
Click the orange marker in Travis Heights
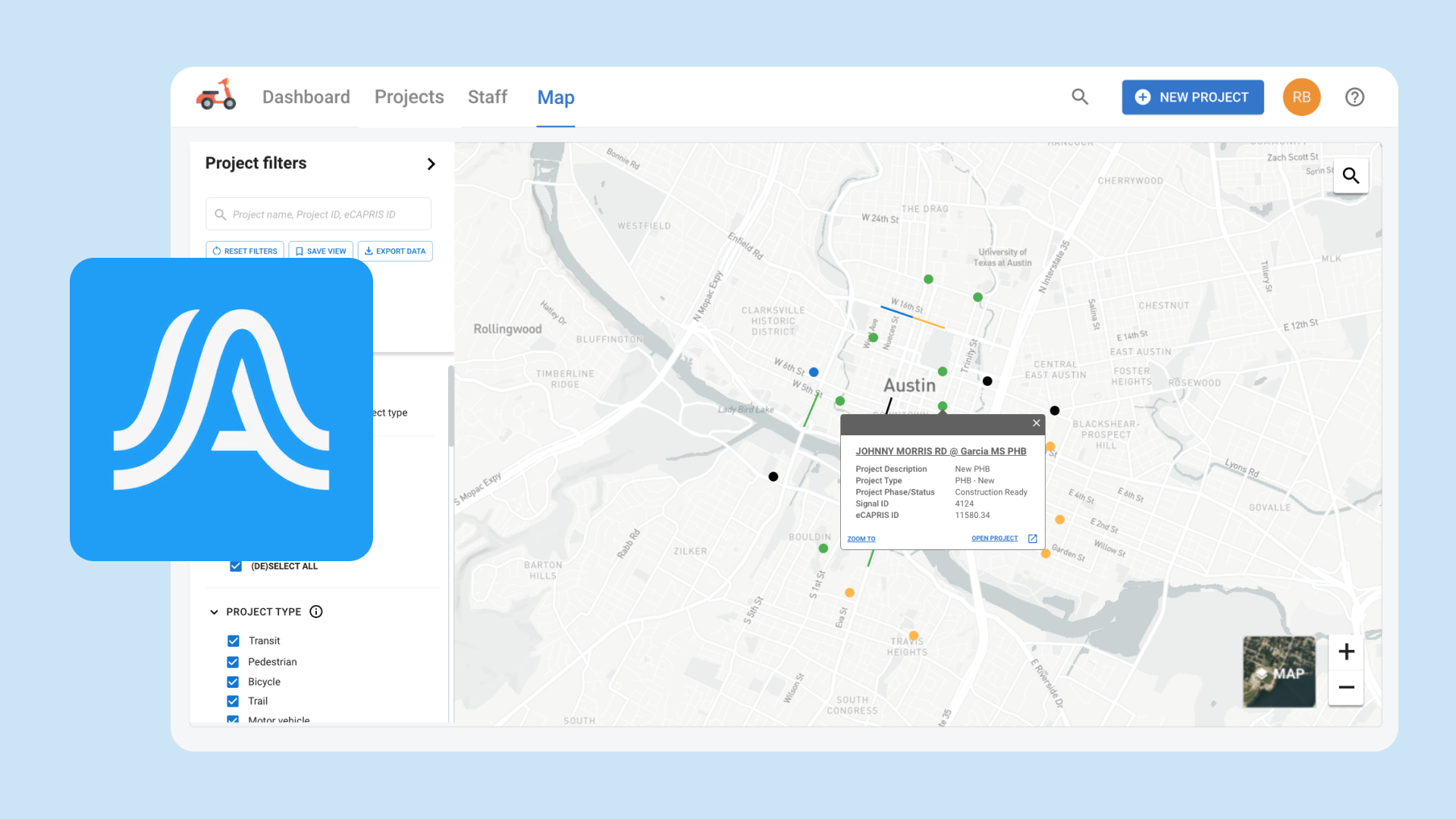(x=914, y=635)
